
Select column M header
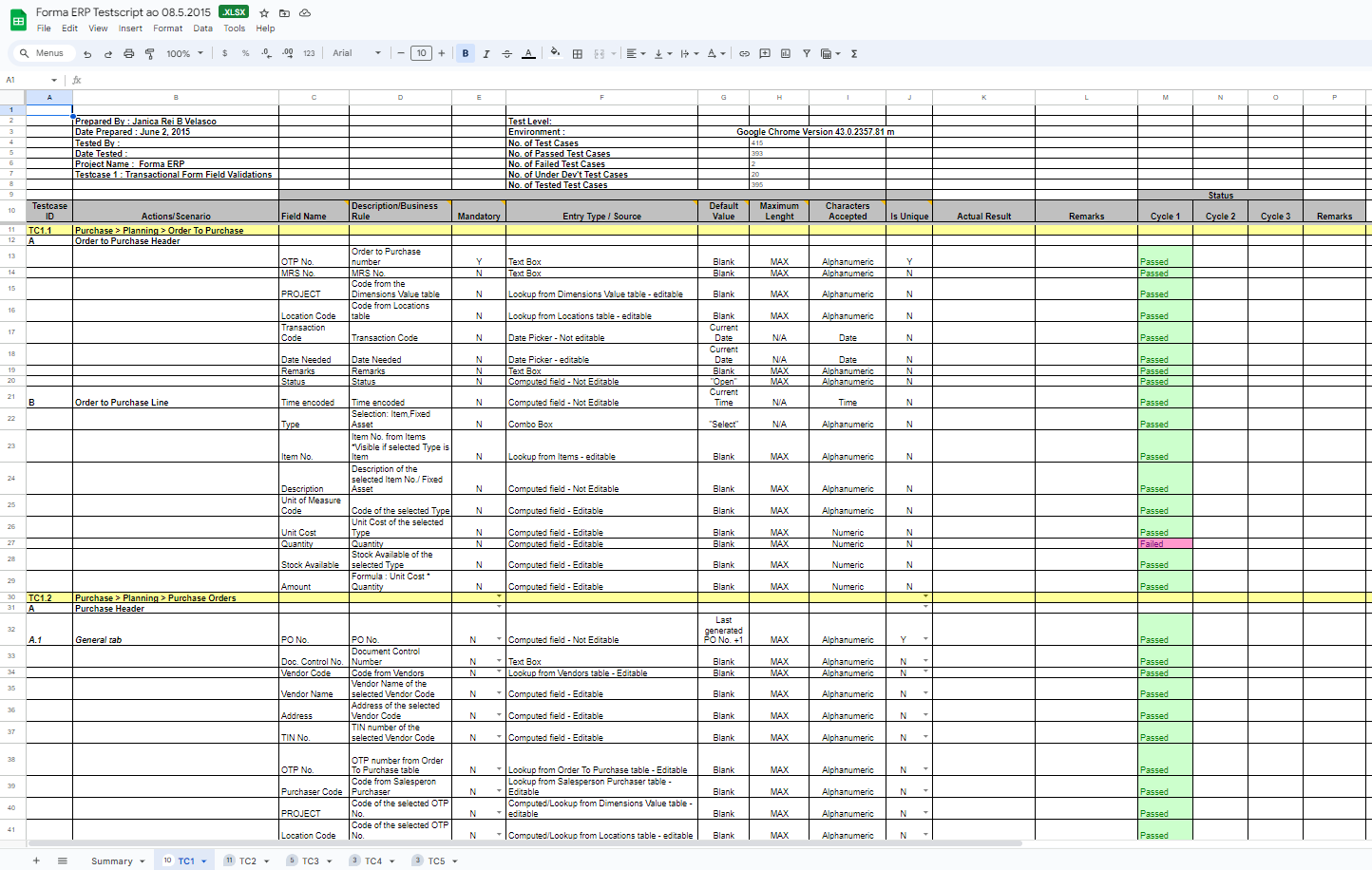tap(1165, 97)
